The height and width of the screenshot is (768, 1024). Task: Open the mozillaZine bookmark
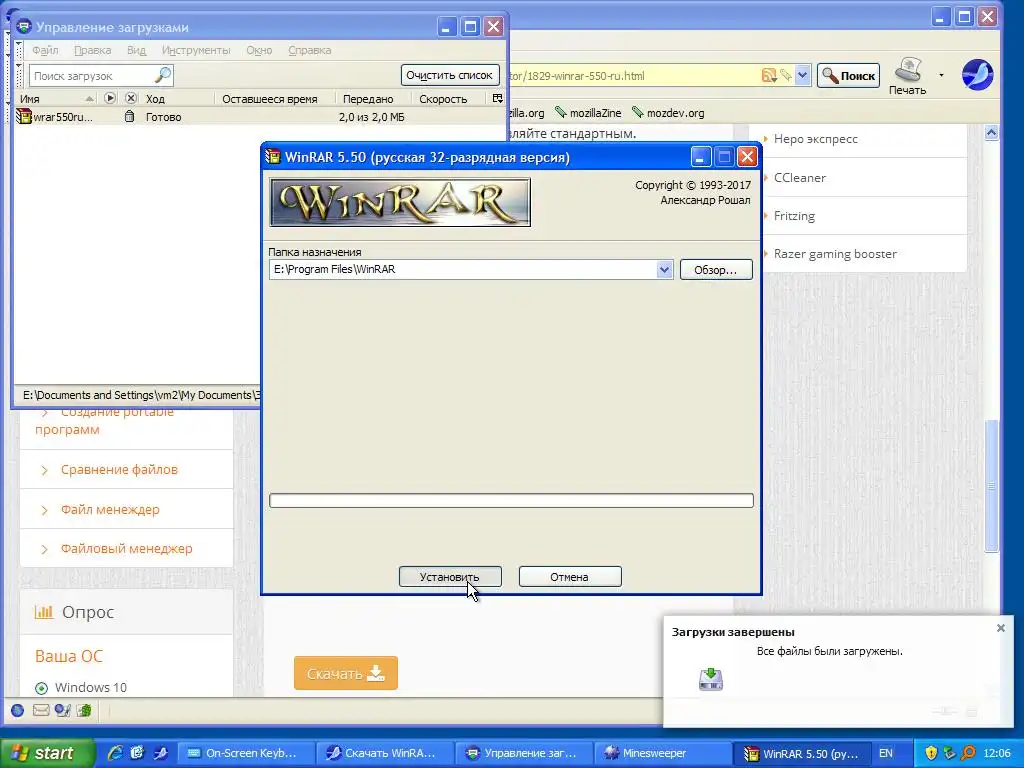588,113
